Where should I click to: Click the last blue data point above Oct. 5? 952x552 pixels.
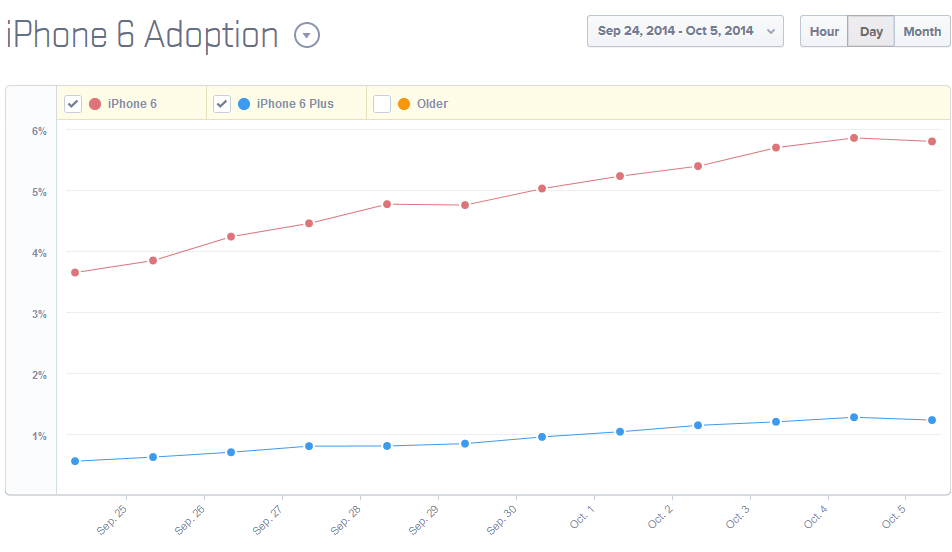click(x=931, y=420)
